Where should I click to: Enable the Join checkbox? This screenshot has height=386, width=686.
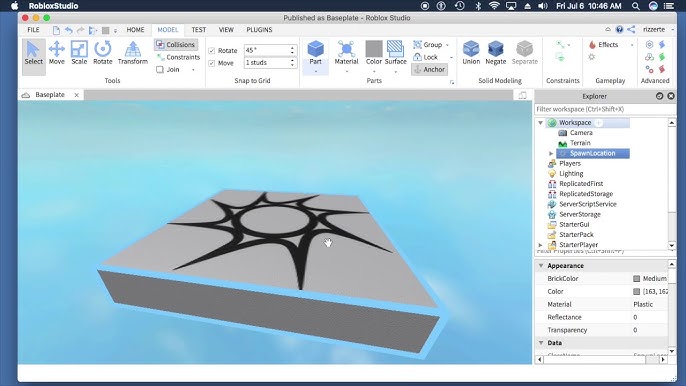tap(160, 70)
